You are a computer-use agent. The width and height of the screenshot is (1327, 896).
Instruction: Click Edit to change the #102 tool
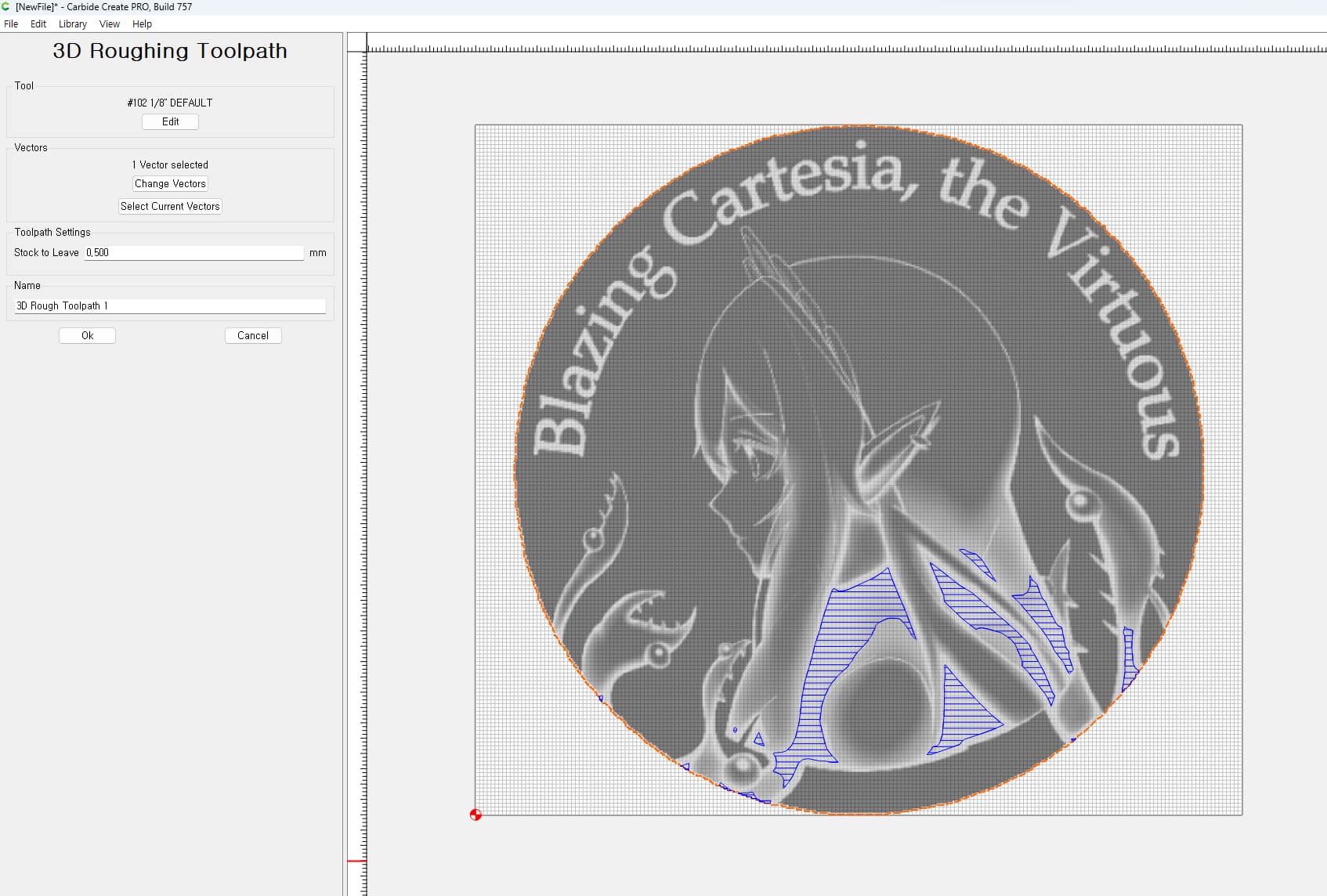click(x=169, y=121)
